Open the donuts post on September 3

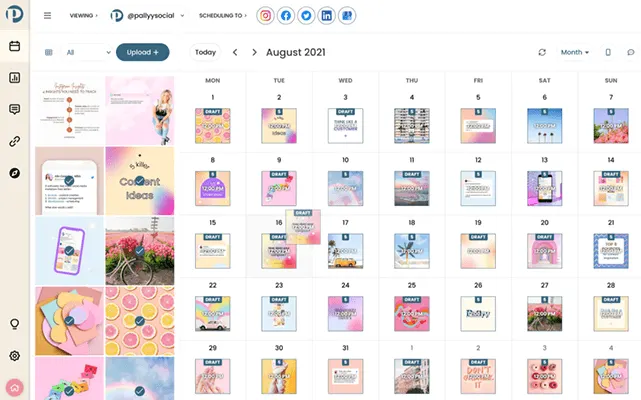545,376
